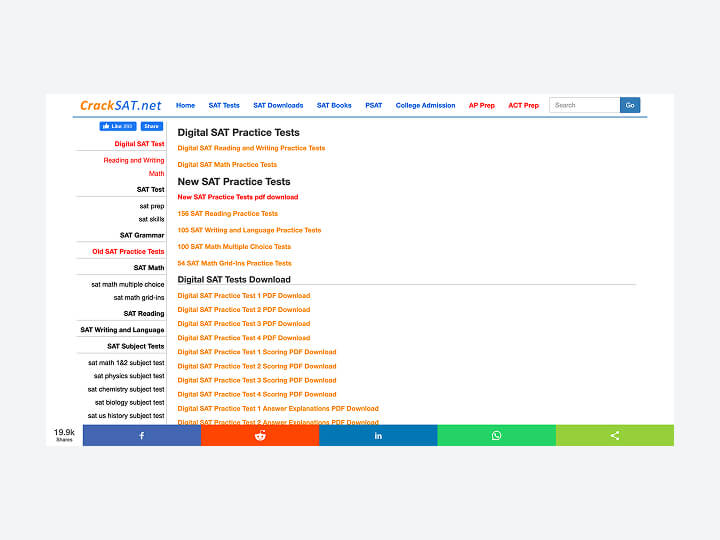
Task: Click the Facebook Like button
Action: click(118, 126)
